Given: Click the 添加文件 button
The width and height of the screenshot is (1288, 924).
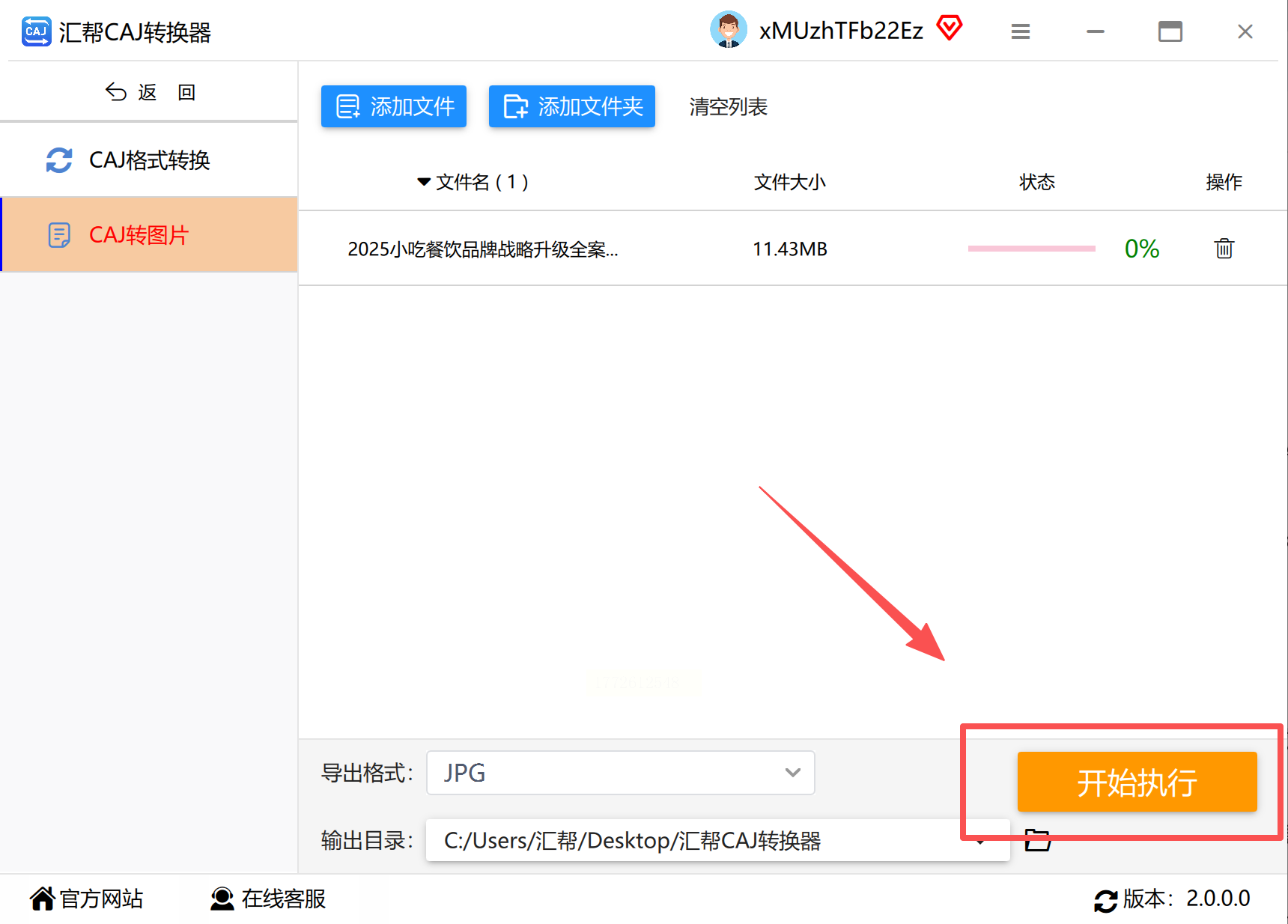Looking at the screenshot, I should [394, 106].
